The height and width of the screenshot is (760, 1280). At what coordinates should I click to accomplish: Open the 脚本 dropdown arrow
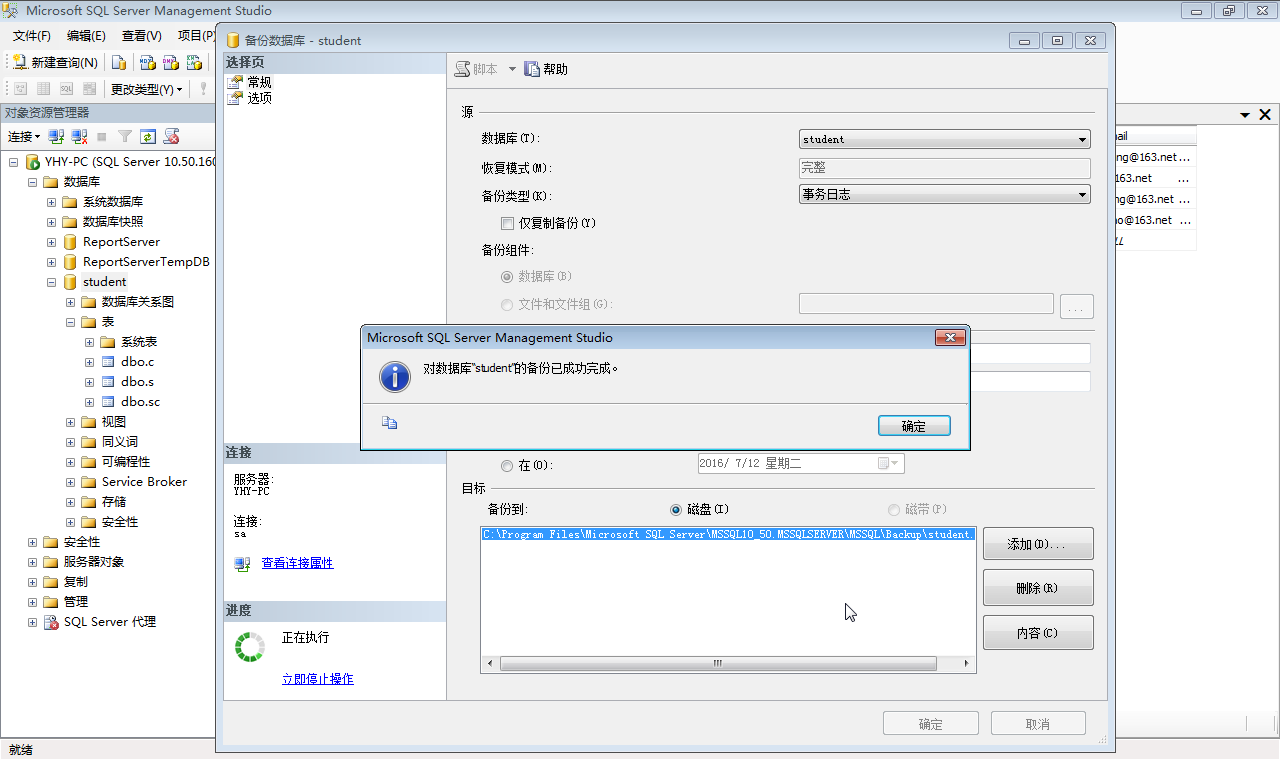pos(512,69)
